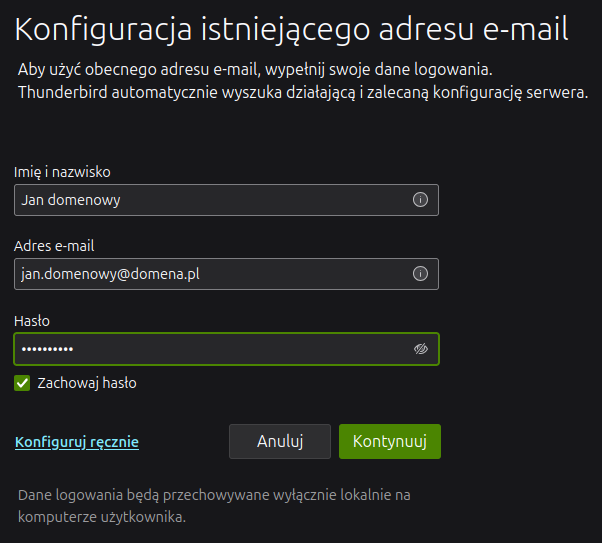Screen dimensions: 602x543
Task: Focus the Imię i nazwisko input field
Action: (x=227, y=200)
